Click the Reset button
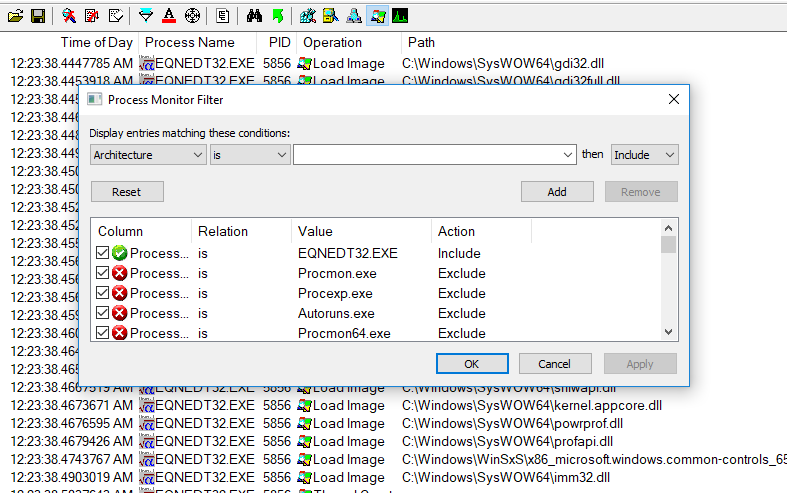This screenshot has width=787, height=493. (127, 192)
